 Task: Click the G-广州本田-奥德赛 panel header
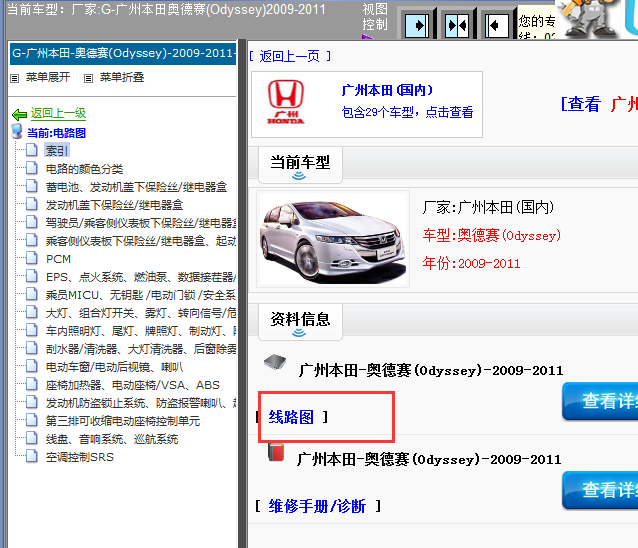[x=123, y=54]
